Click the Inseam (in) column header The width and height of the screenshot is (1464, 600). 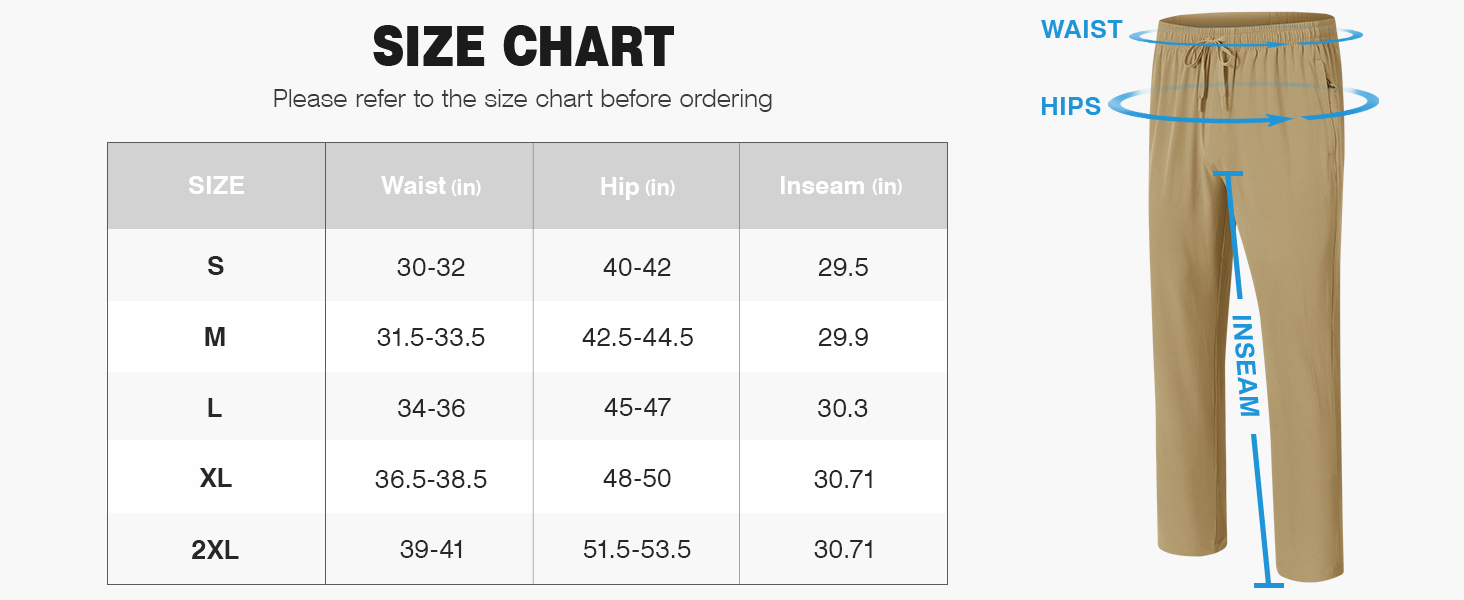[x=841, y=186]
